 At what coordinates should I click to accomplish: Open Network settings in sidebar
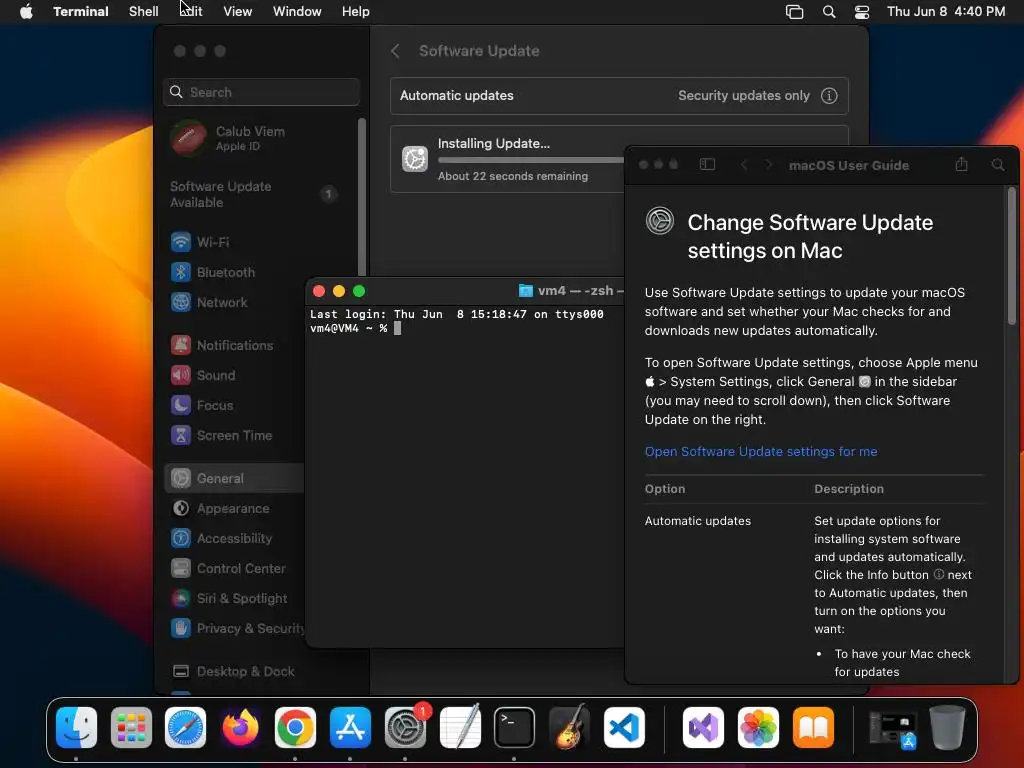pyautogui.click(x=210, y=302)
